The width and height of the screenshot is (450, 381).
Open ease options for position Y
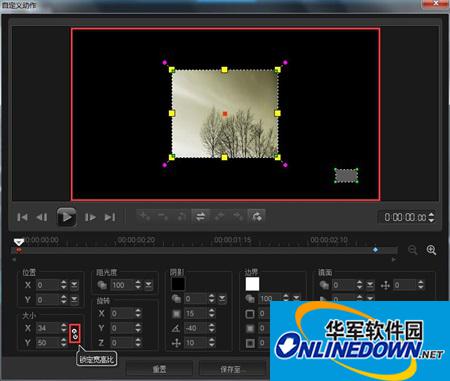74,300
